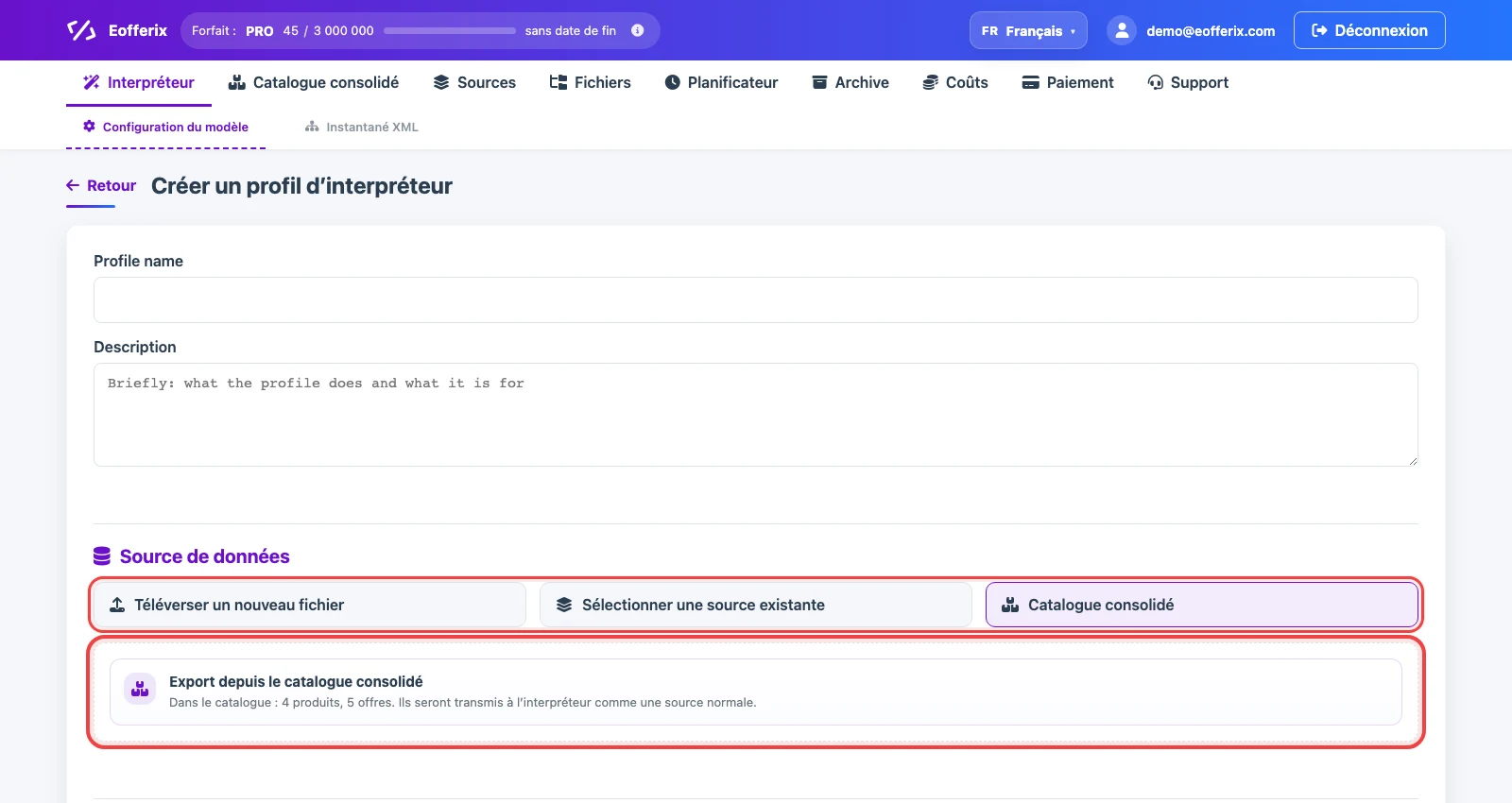Image resolution: width=1512 pixels, height=803 pixels.
Task: Choose Sélectionner une source existante
Action: coord(756,605)
